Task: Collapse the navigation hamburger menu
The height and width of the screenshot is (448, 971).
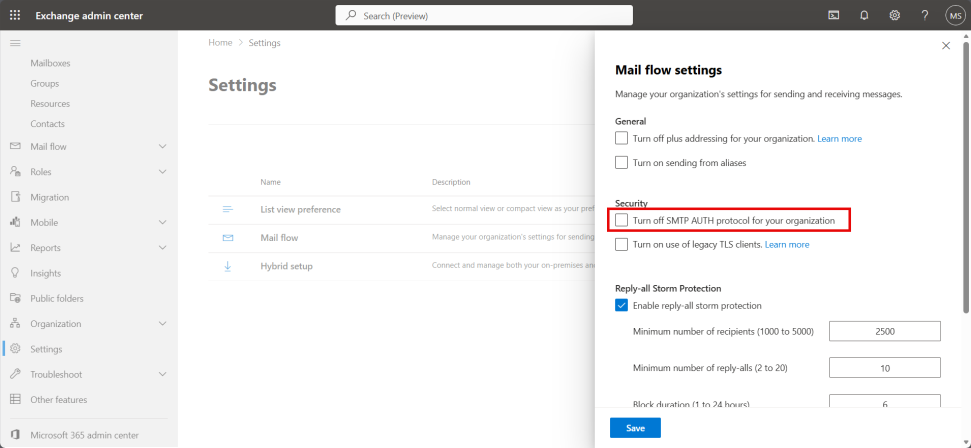Action: point(15,43)
